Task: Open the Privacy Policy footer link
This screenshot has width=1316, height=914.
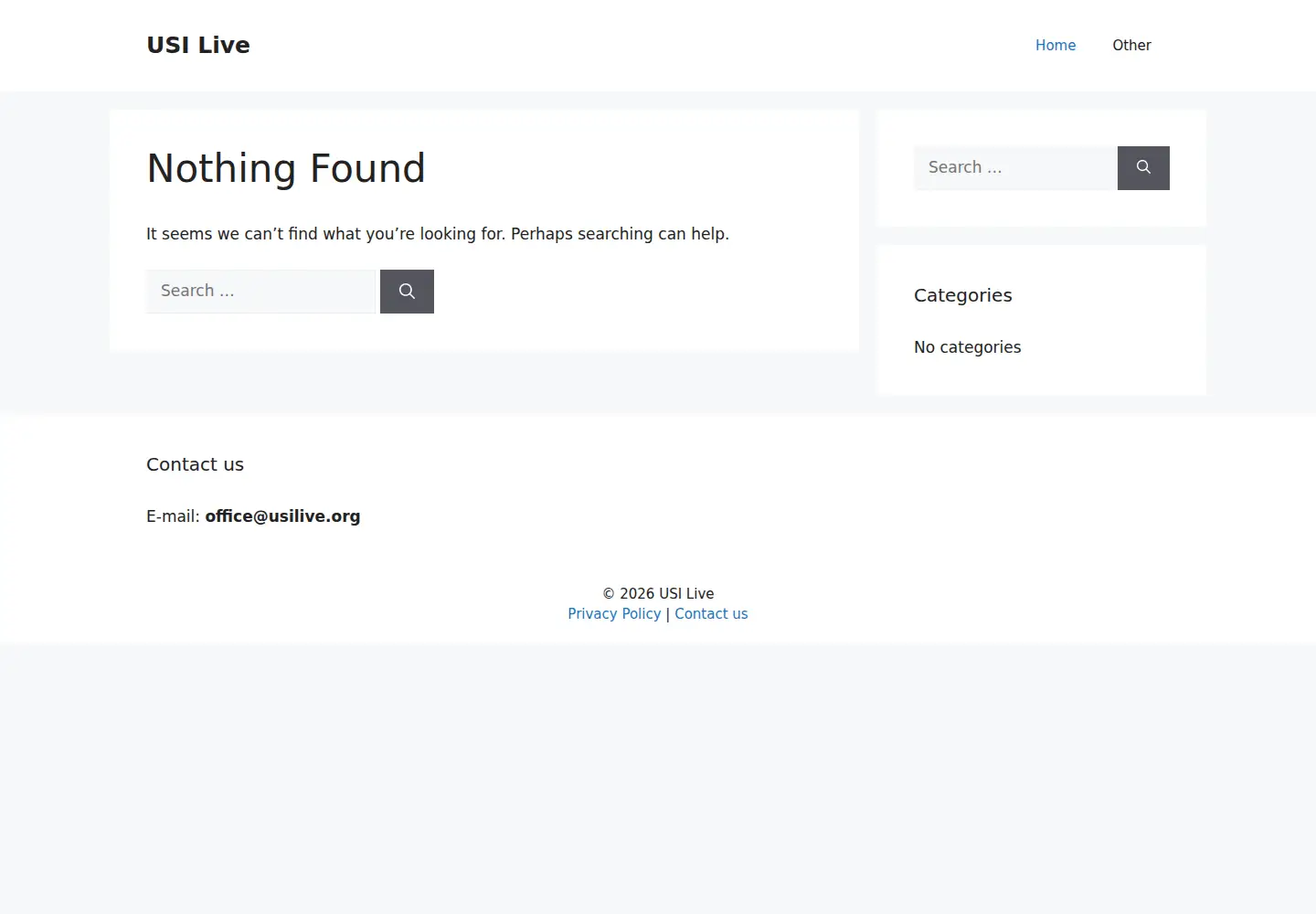Action: pyautogui.click(x=614, y=614)
